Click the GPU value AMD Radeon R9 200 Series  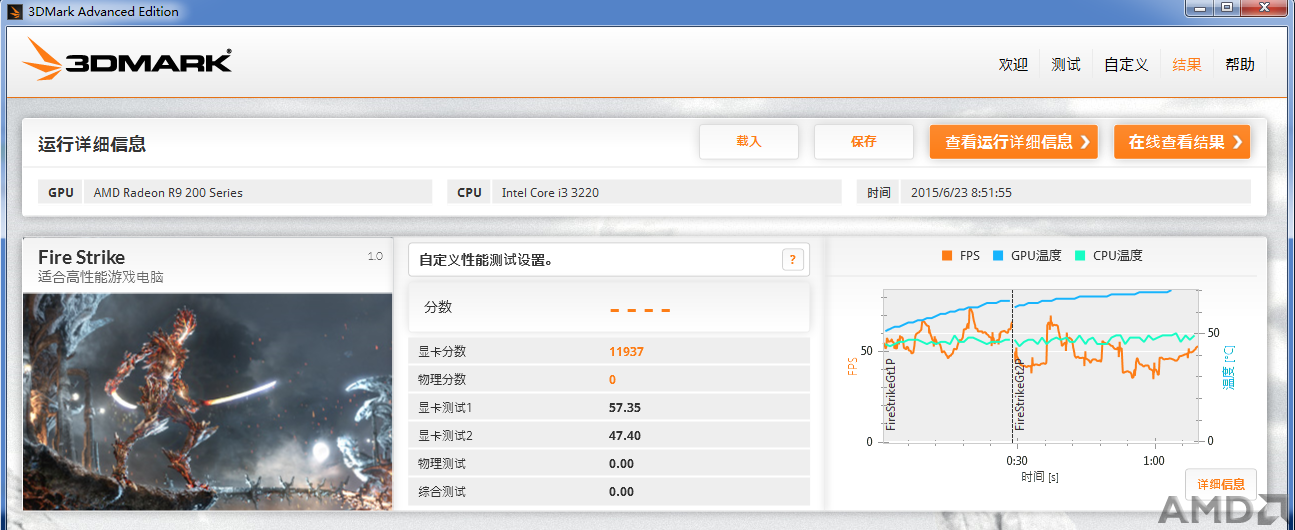click(x=168, y=192)
